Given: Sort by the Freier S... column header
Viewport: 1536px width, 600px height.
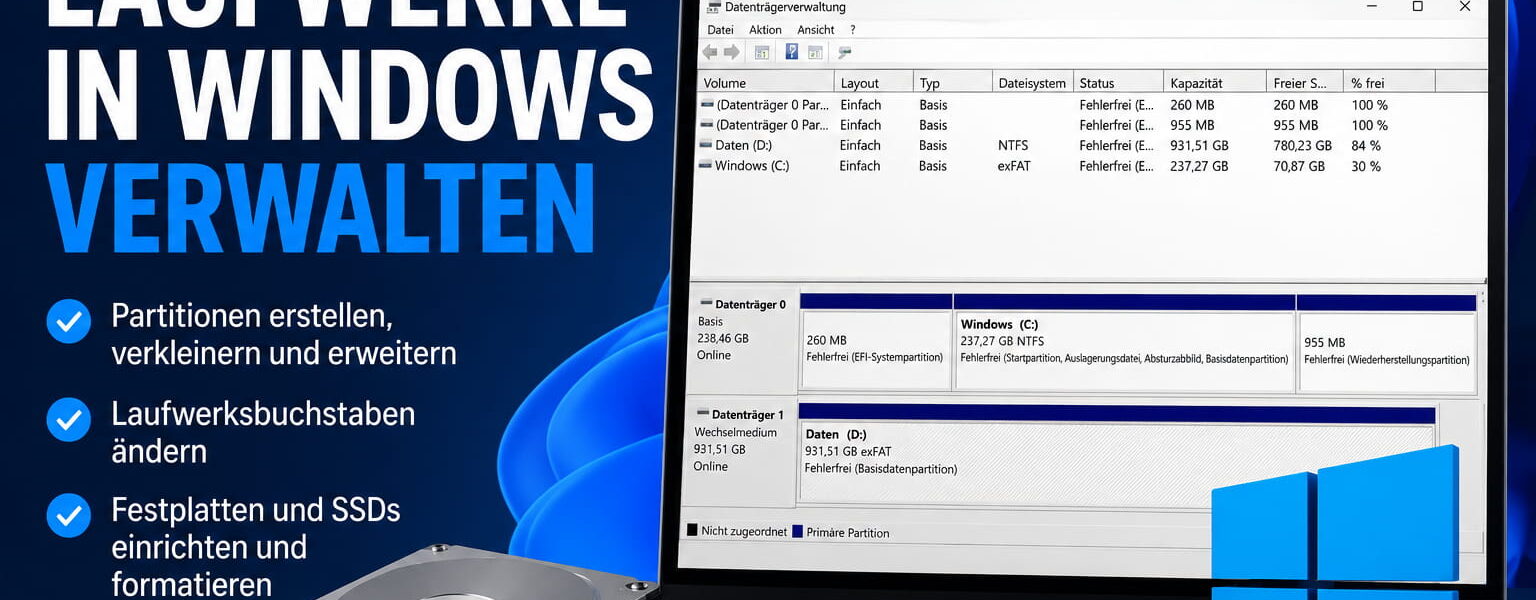Looking at the screenshot, I should click(1305, 83).
